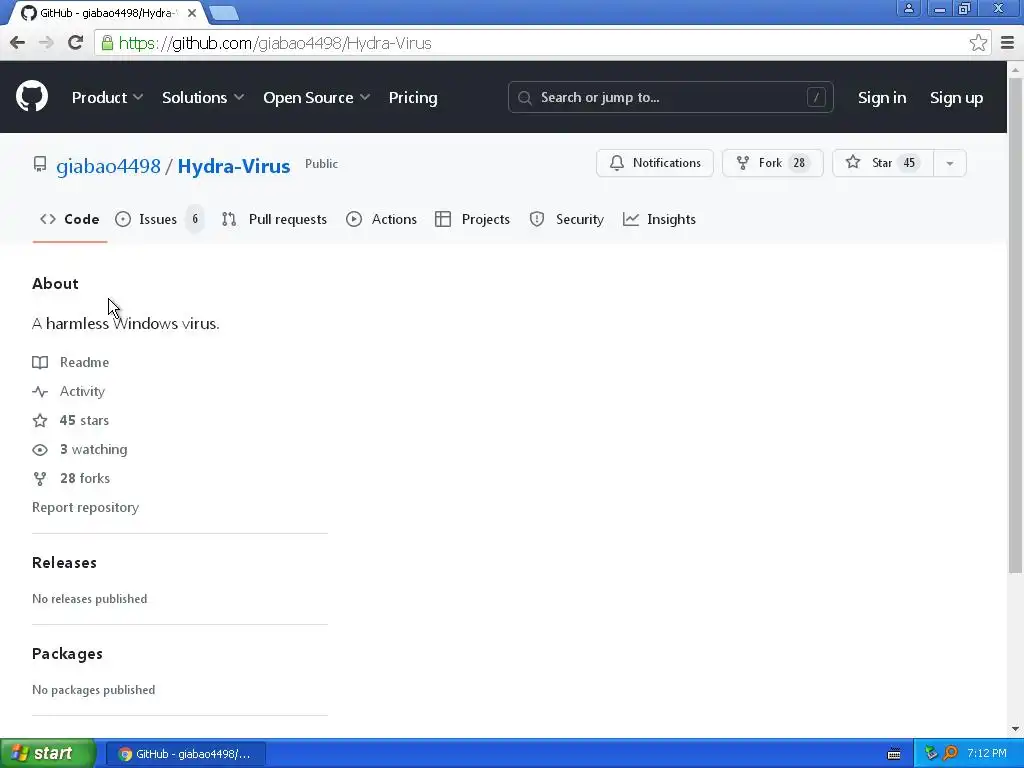This screenshot has height=768, width=1024.
Task: Click the Chrome user profile icon in title bar
Action: (x=908, y=8)
